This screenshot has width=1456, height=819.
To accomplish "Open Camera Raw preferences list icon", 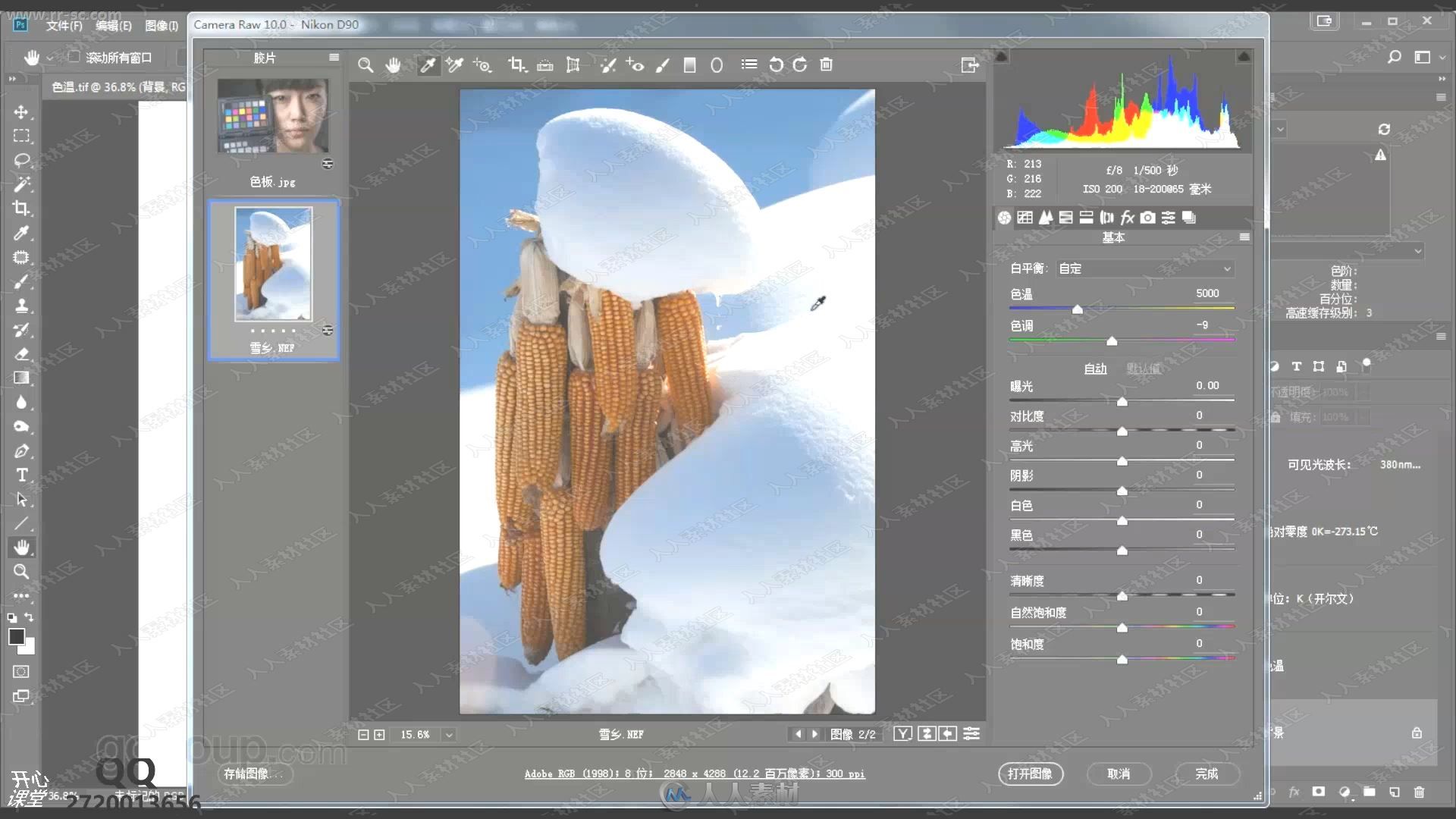I will 749,64.
